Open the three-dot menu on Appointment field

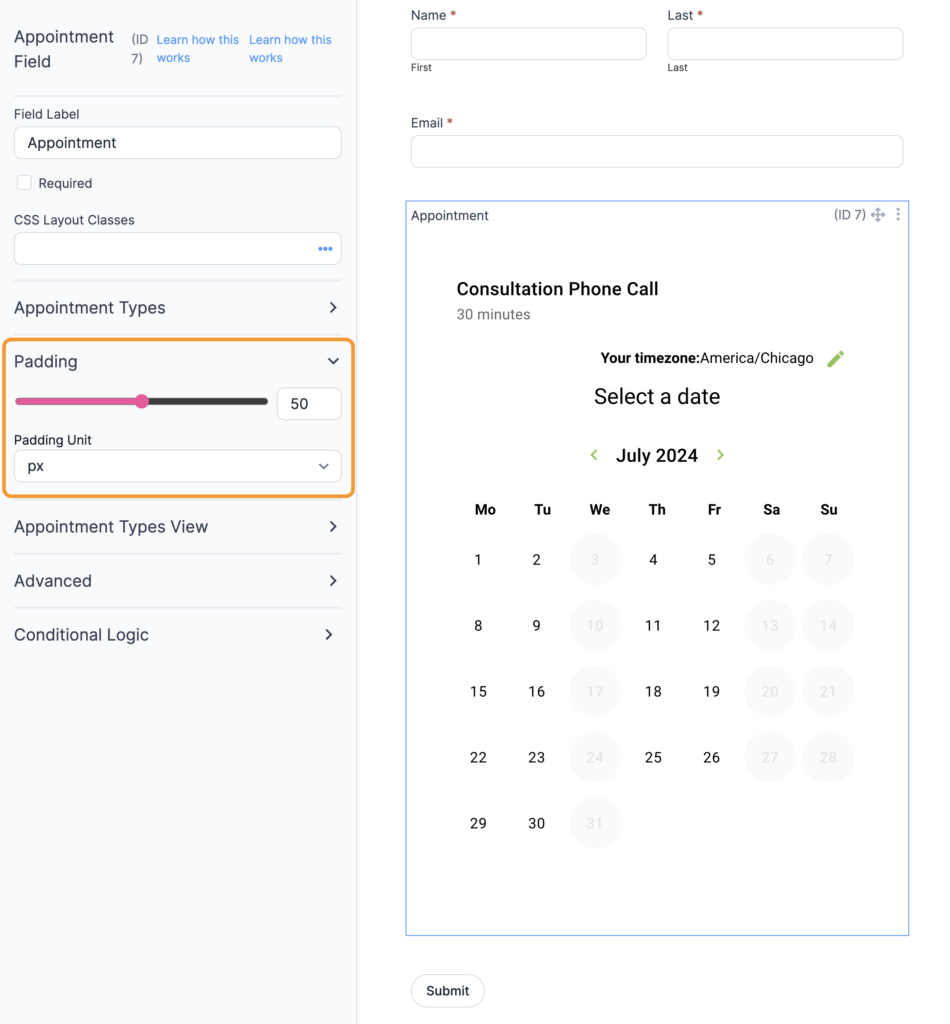[898, 214]
